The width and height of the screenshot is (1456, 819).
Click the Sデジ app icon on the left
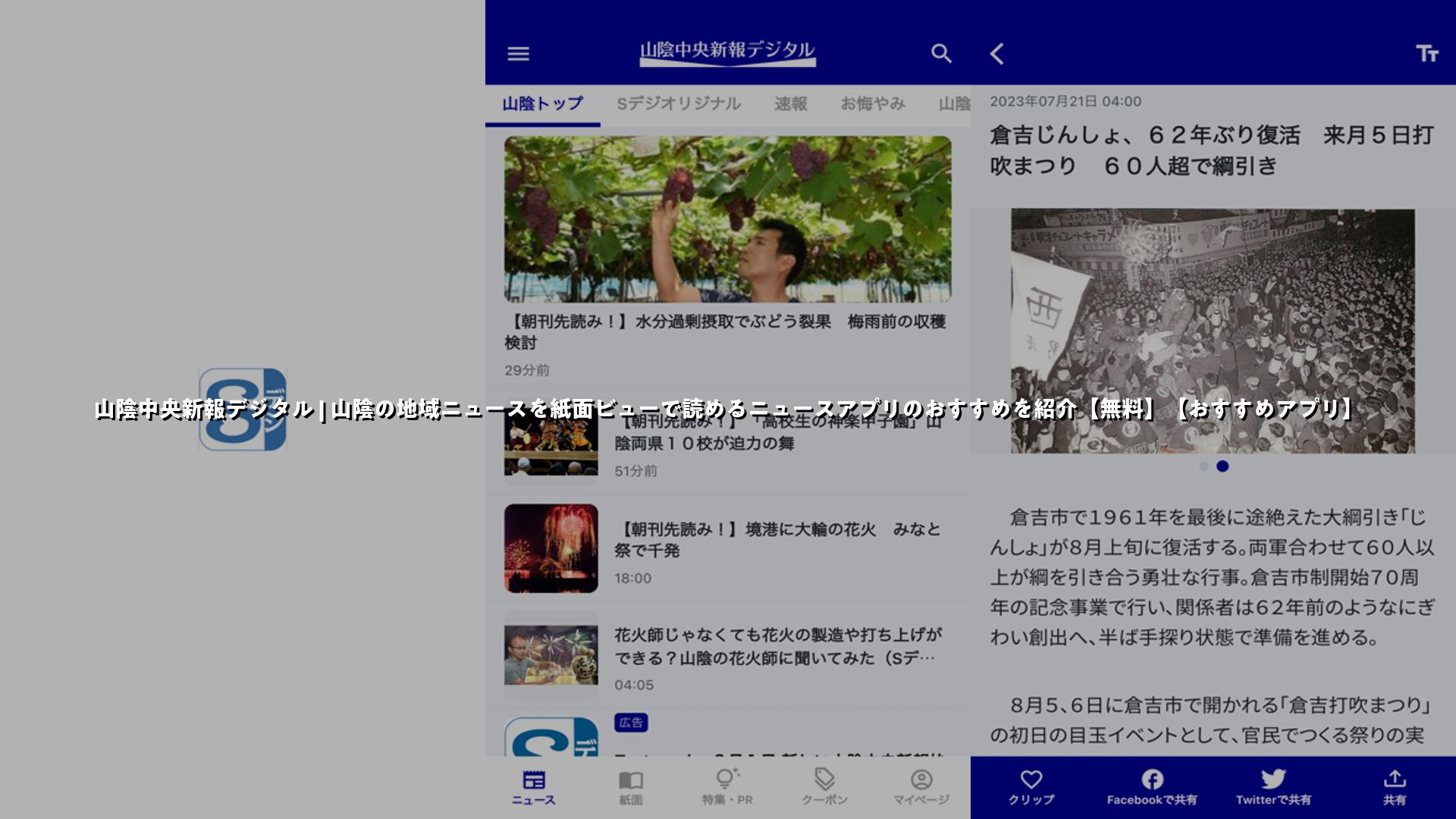[243, 409]
